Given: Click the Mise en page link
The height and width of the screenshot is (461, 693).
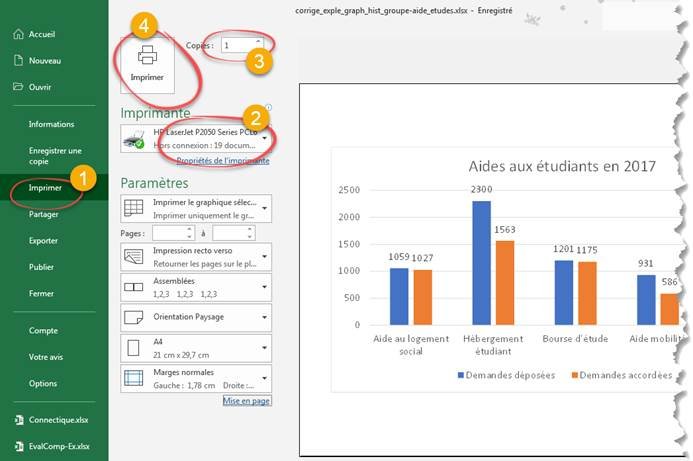Looking at the screenshot, I should pos(245,400).
